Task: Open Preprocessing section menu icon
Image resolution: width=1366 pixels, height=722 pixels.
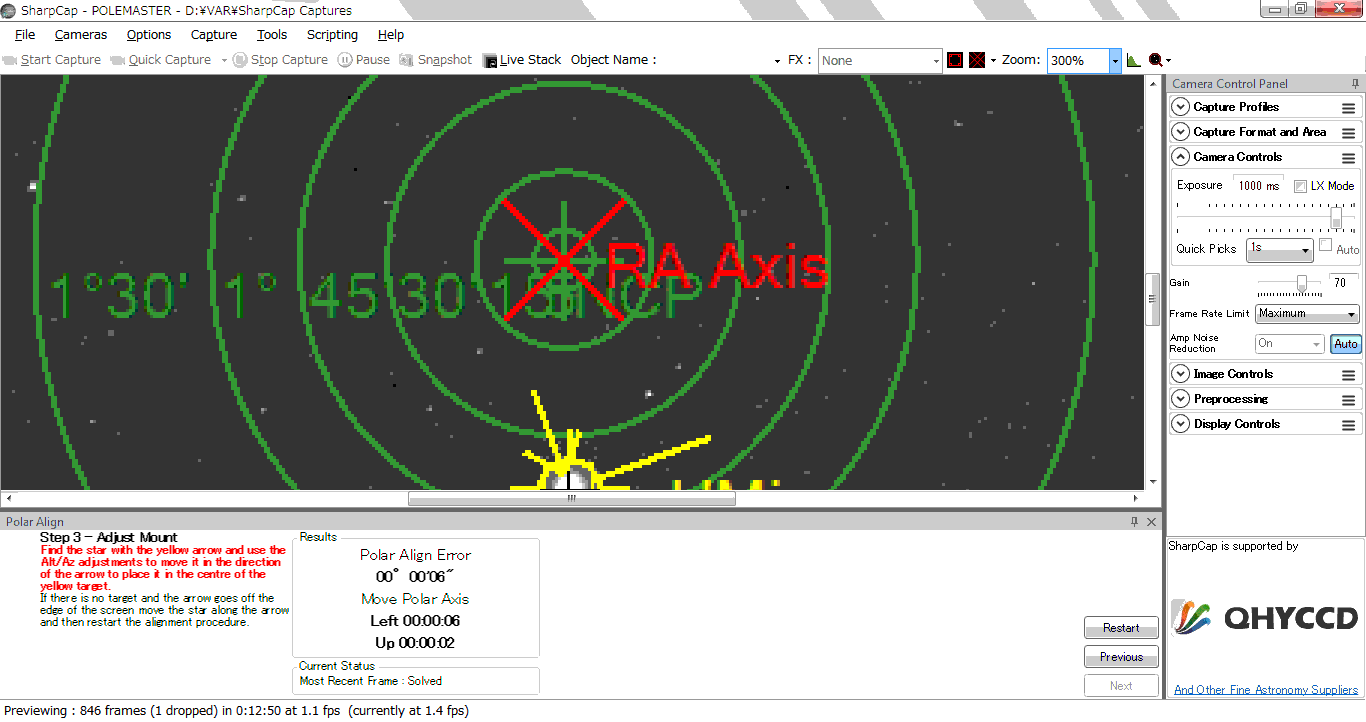Action: coord(1349,400)
